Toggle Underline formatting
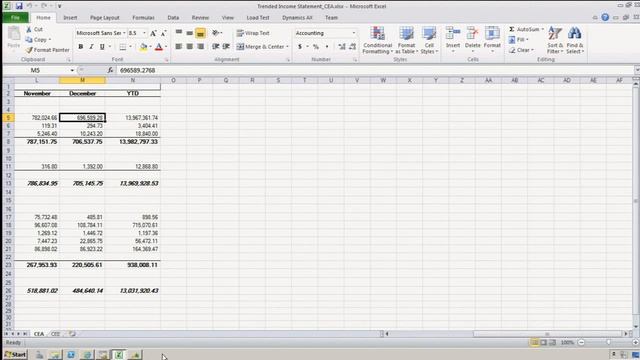The width and height of the screenshot is (640, 360). pyautogui.click(x=102, y=47)
